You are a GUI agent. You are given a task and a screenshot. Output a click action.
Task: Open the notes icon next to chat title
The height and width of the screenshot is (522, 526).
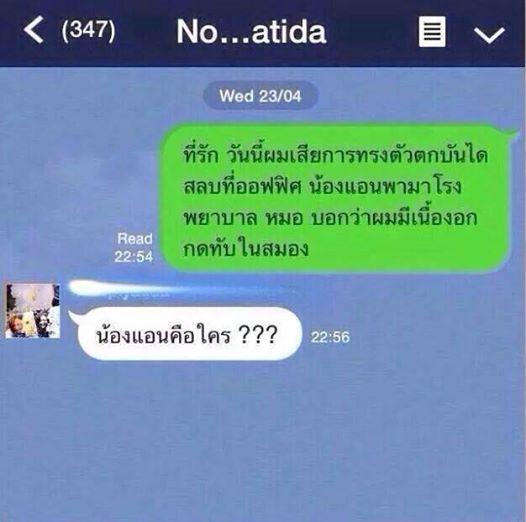point(432,31)
